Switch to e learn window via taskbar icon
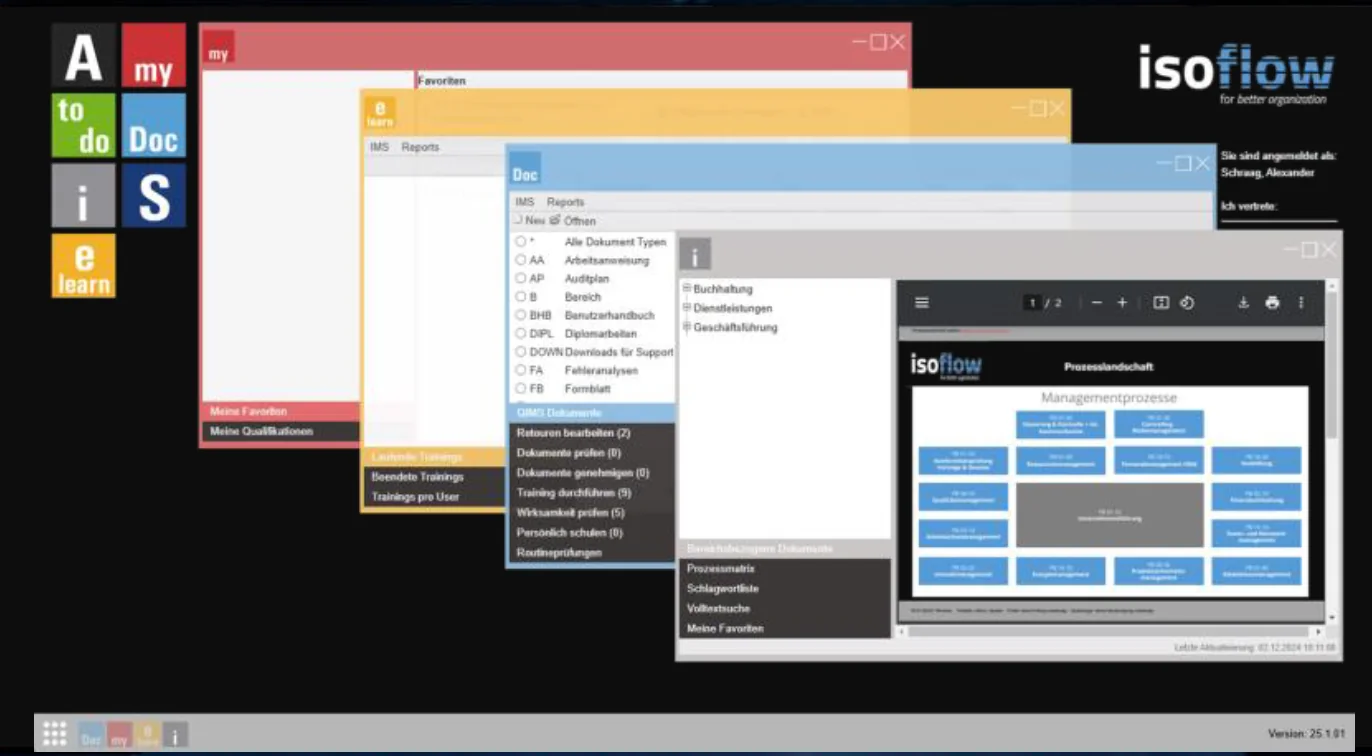1372x756 pixels. coord(147,736)
